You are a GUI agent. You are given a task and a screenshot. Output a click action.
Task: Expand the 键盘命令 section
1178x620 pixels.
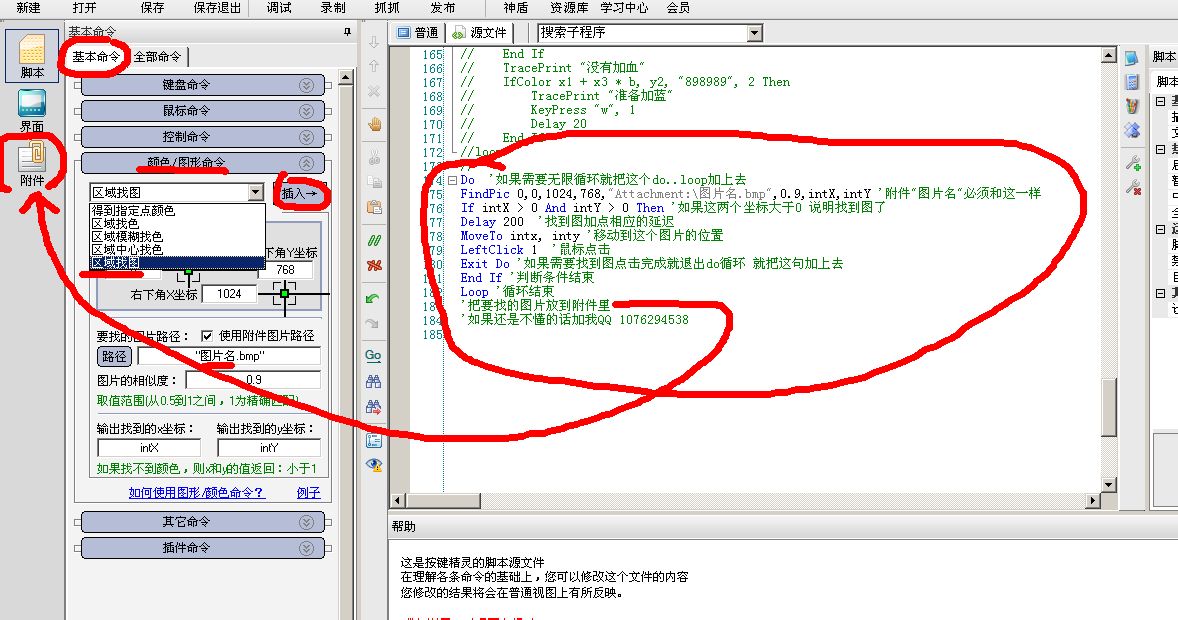click(x=305, y=85)
